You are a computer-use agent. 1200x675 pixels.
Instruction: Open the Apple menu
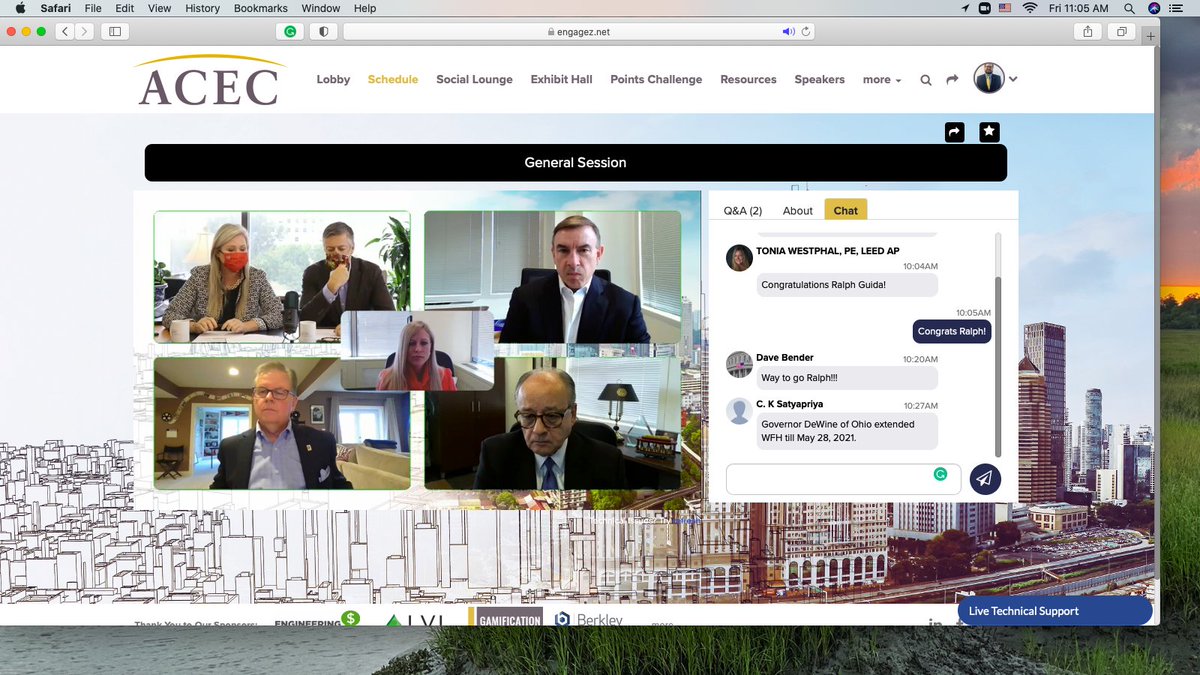(x=19, y=8)
